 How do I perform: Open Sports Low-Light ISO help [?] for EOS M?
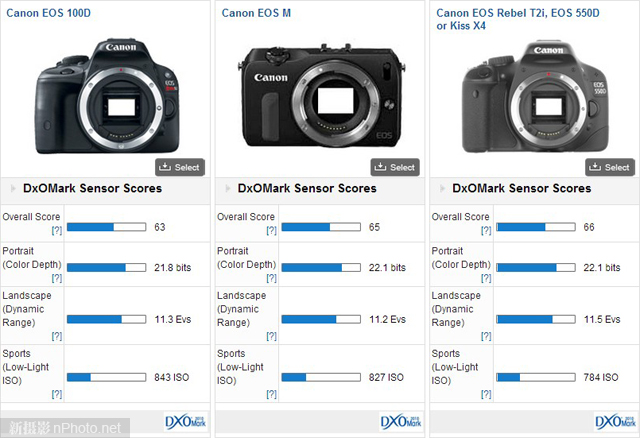coord(271,394)
